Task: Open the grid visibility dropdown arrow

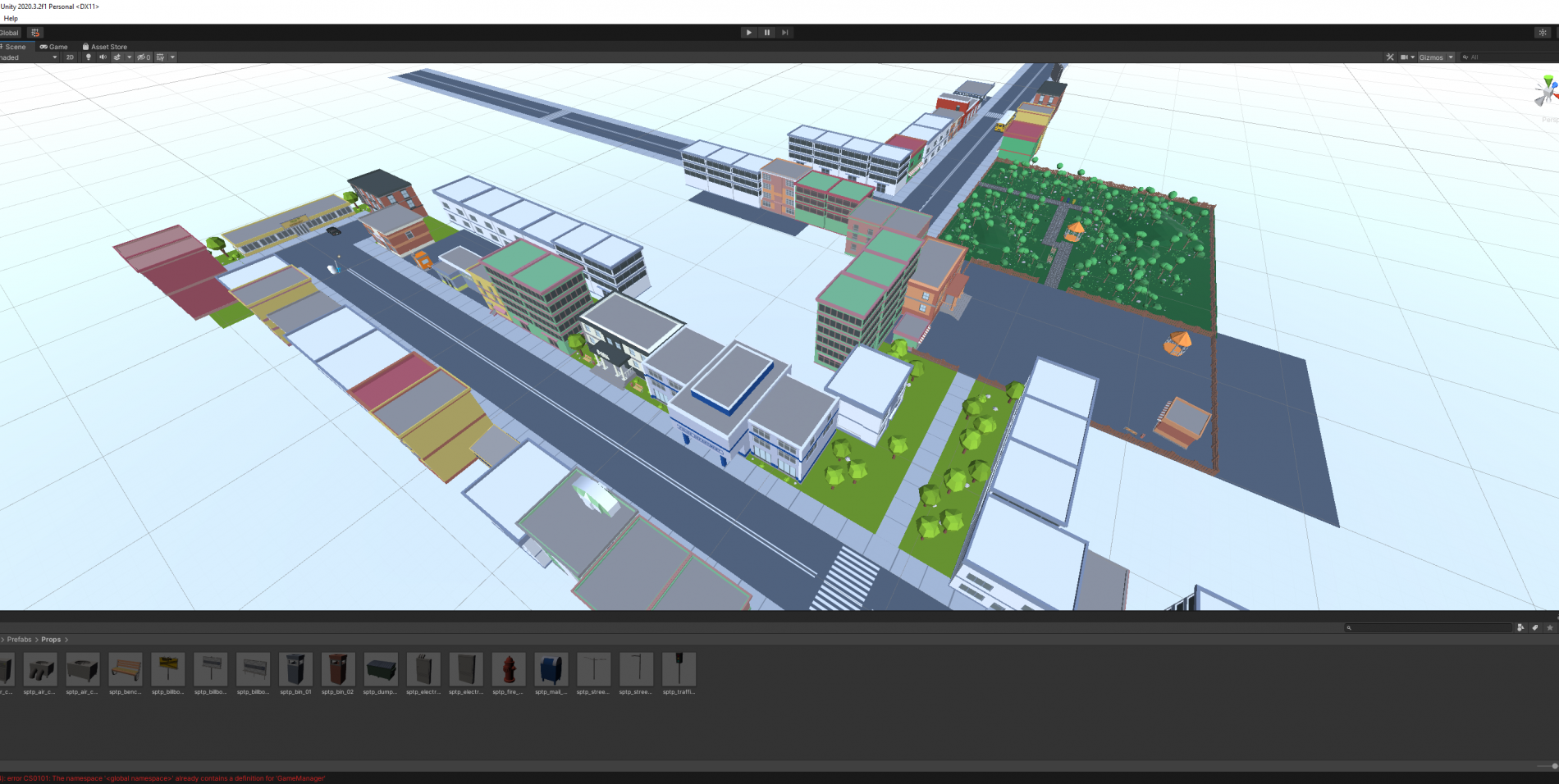Action: coord(172,57)
